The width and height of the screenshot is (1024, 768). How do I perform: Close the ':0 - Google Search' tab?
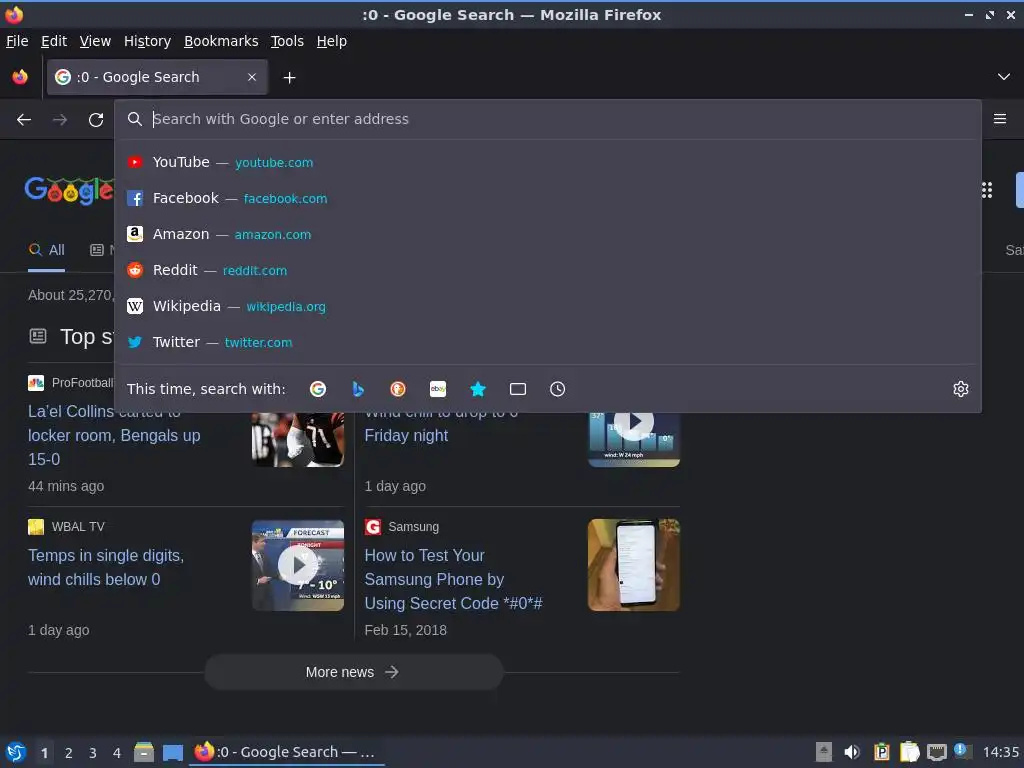252,77
